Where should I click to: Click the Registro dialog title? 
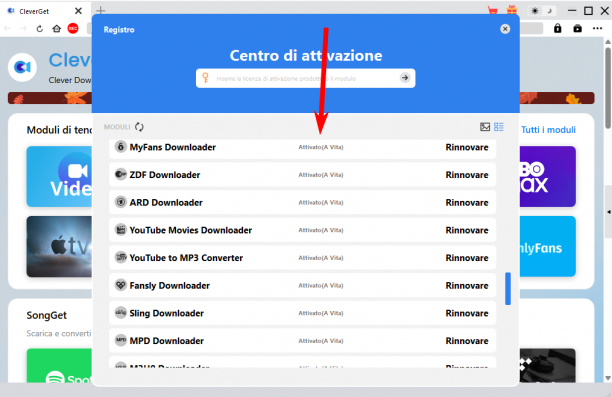[x=119, y=30]
